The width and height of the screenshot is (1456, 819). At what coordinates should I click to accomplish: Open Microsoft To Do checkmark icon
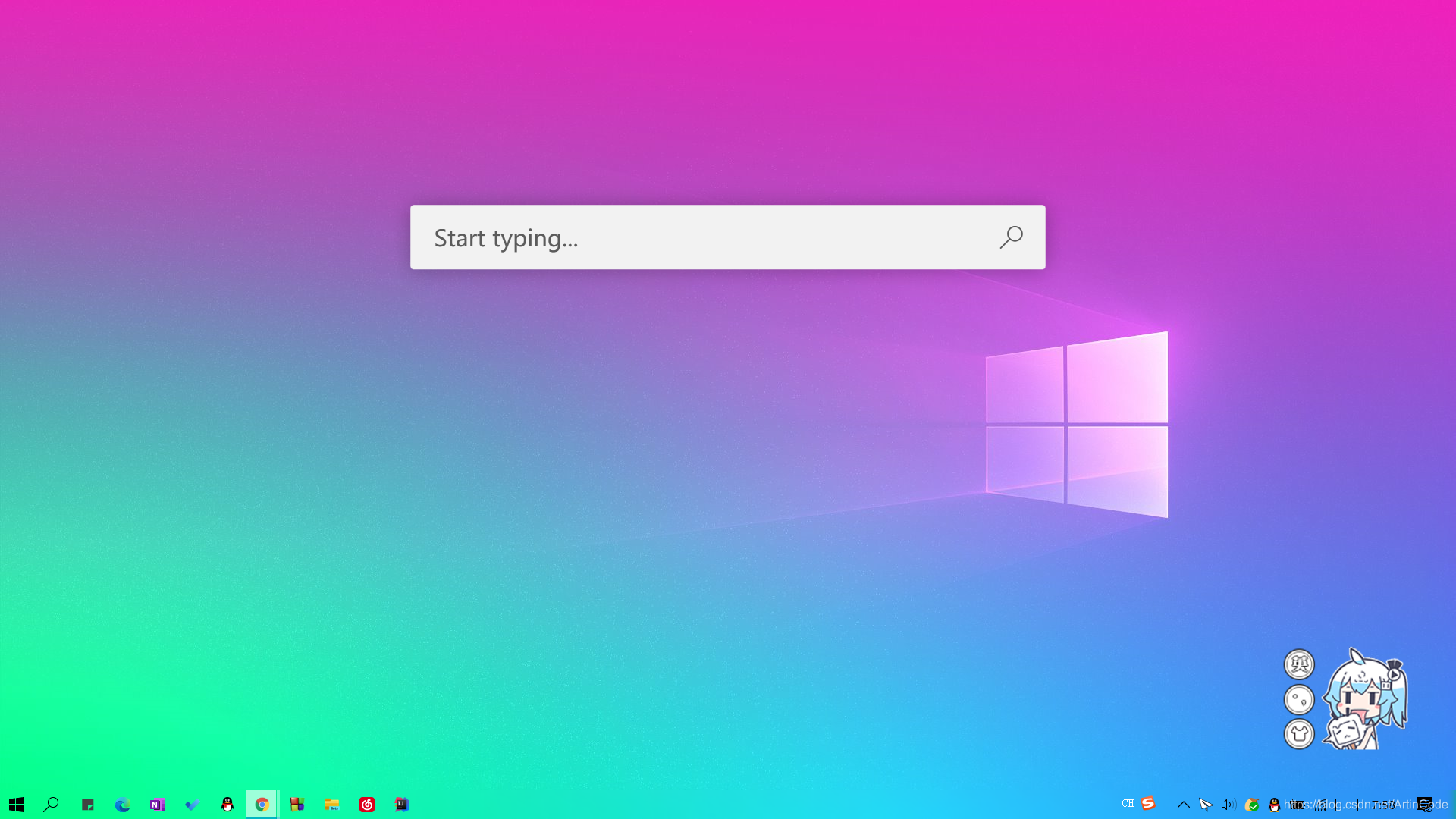[192, 805]
